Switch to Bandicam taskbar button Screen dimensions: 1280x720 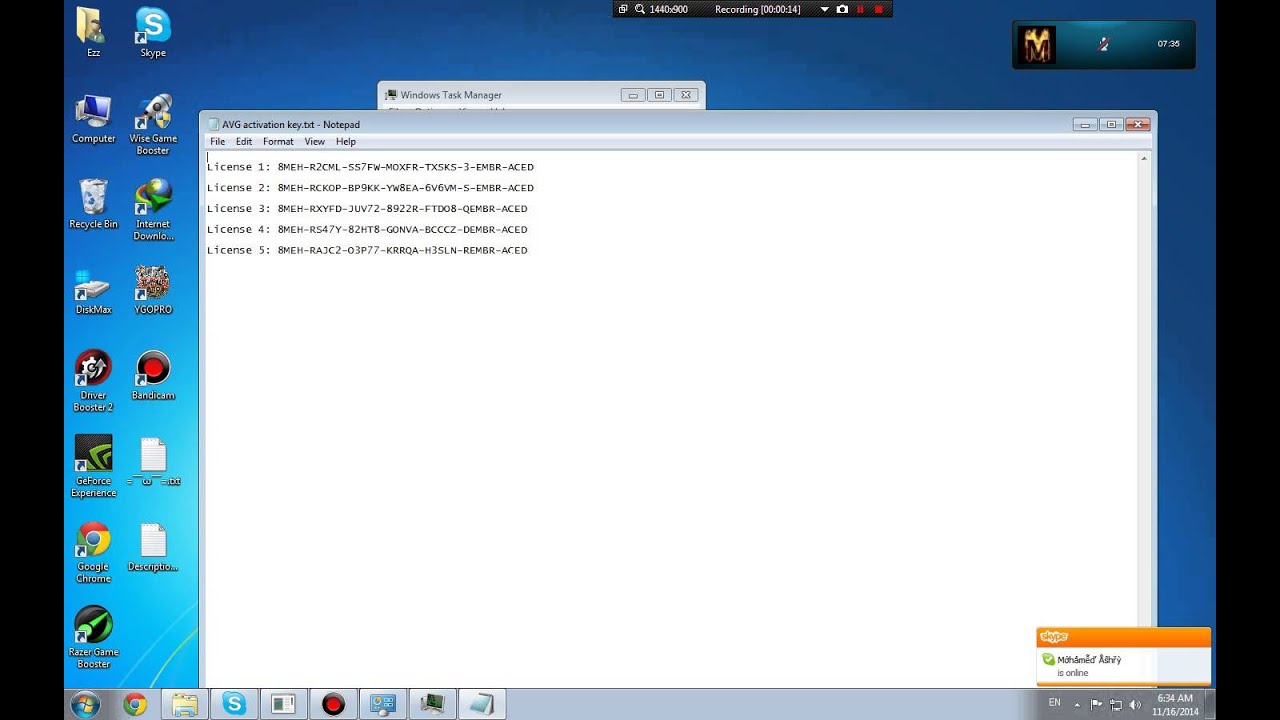tap(333, 704)
